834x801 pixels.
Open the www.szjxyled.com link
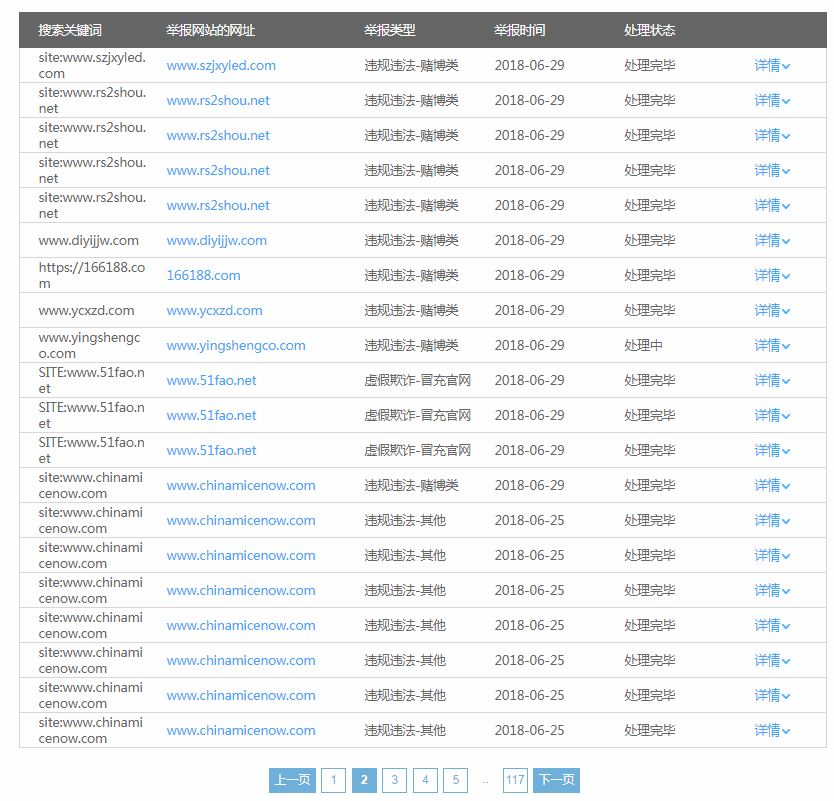click(x=221, y=65)
